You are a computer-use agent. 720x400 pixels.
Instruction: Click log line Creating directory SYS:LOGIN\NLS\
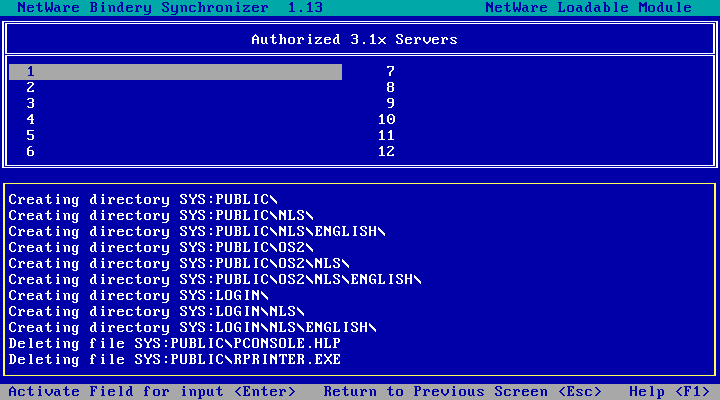[x=156, y=312]
